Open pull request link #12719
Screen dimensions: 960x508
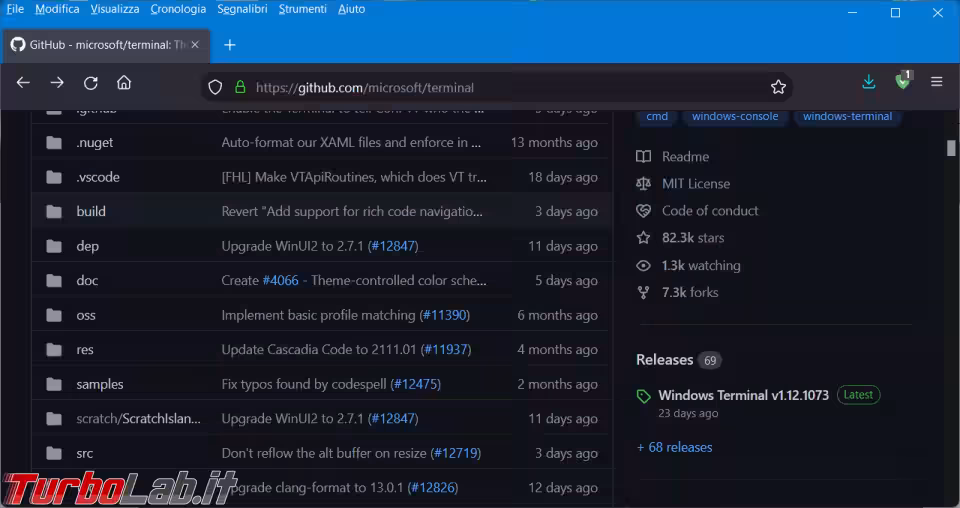[456, 454]
